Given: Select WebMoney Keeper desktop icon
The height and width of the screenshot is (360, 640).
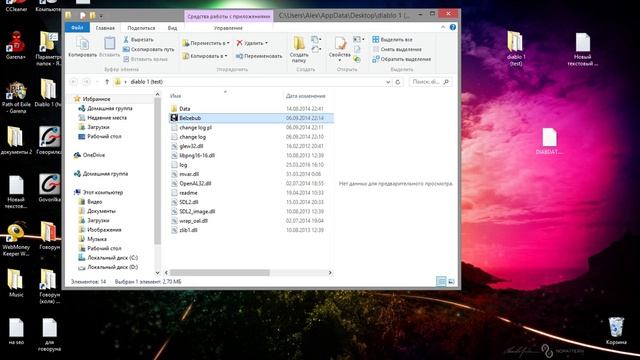Looking at the screenshot, I should pyautogui.click(x=16, y=239).
